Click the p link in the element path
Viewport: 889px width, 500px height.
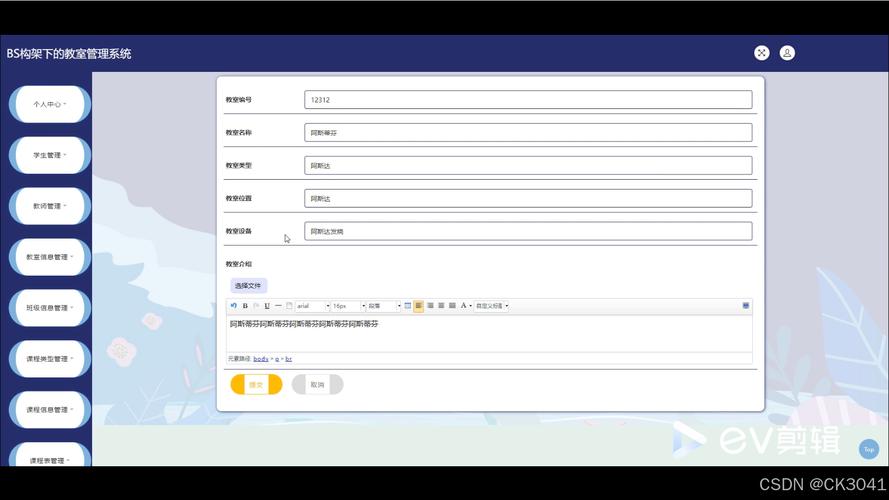pos(277,359)
